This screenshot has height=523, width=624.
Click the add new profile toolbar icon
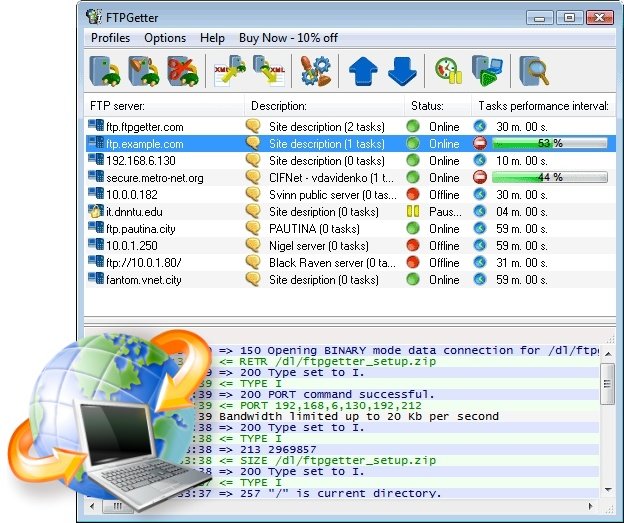(104, 72)
